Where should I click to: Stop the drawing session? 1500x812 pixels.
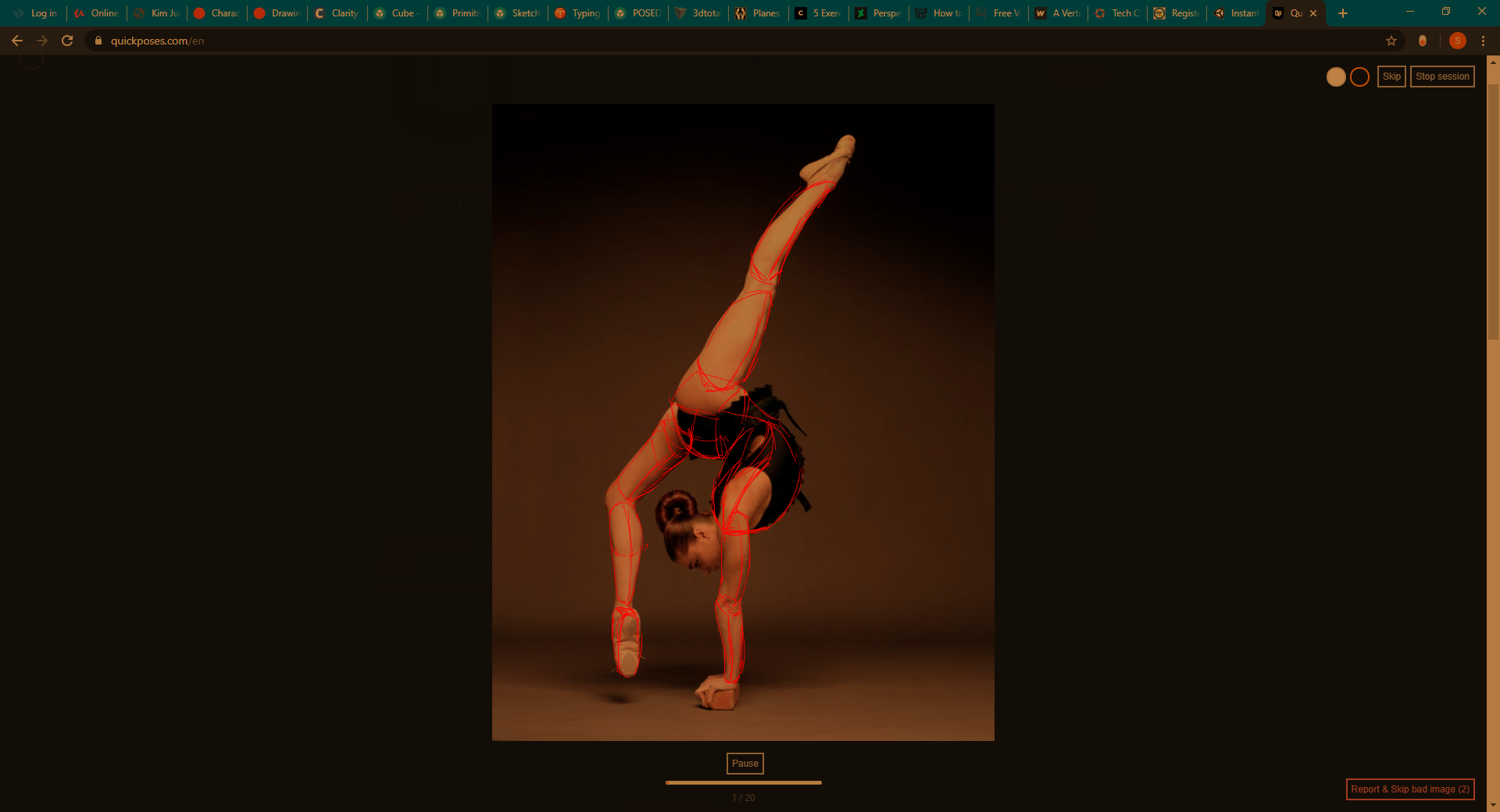tap(1441, 76)
